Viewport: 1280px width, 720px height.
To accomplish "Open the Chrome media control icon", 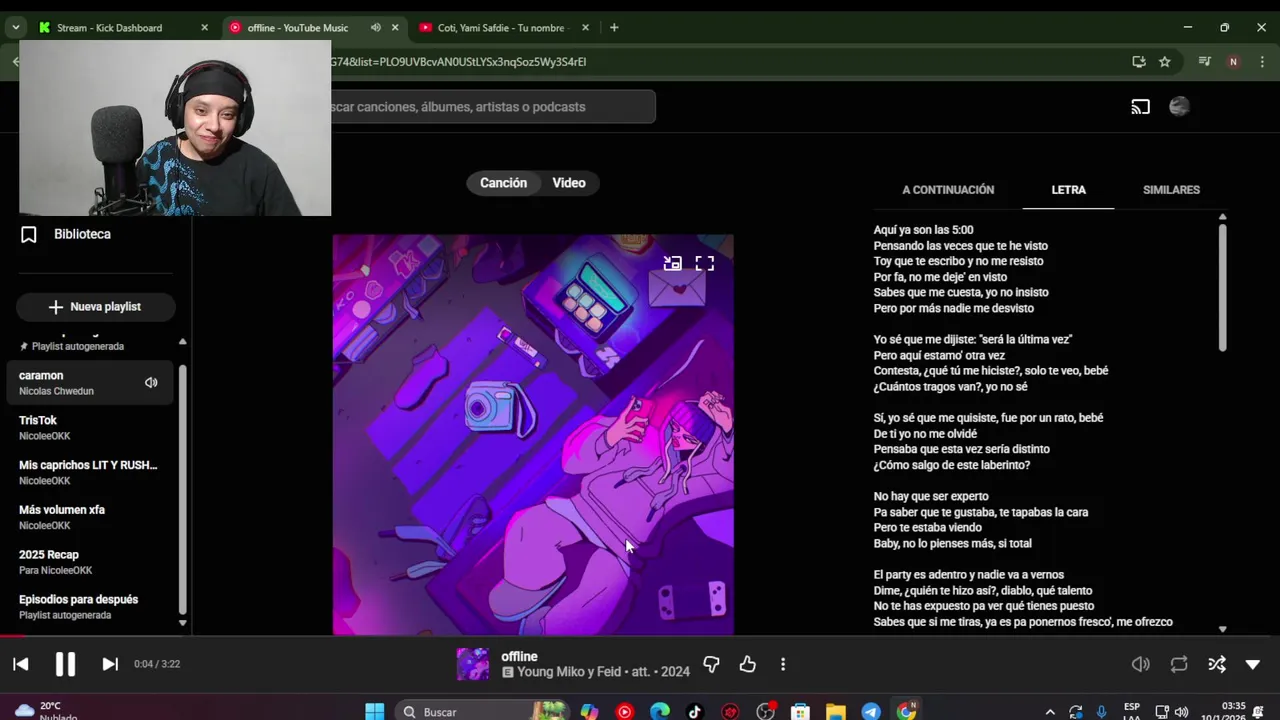I will 1205,62.
